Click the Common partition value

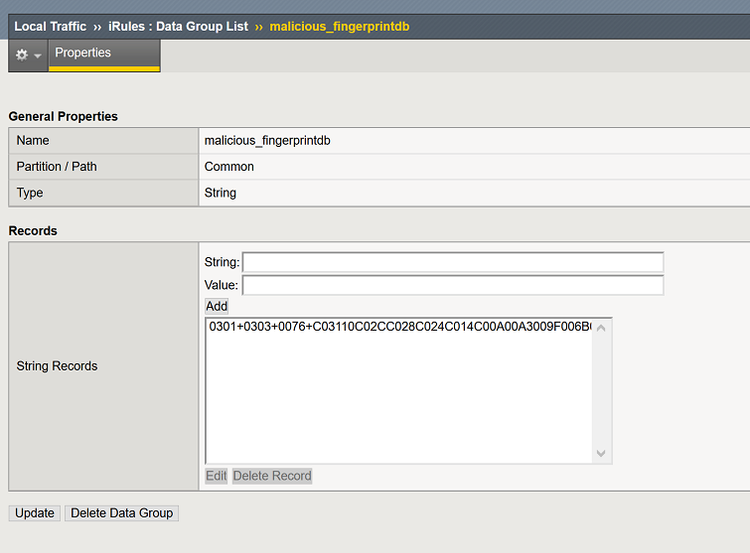229,167
